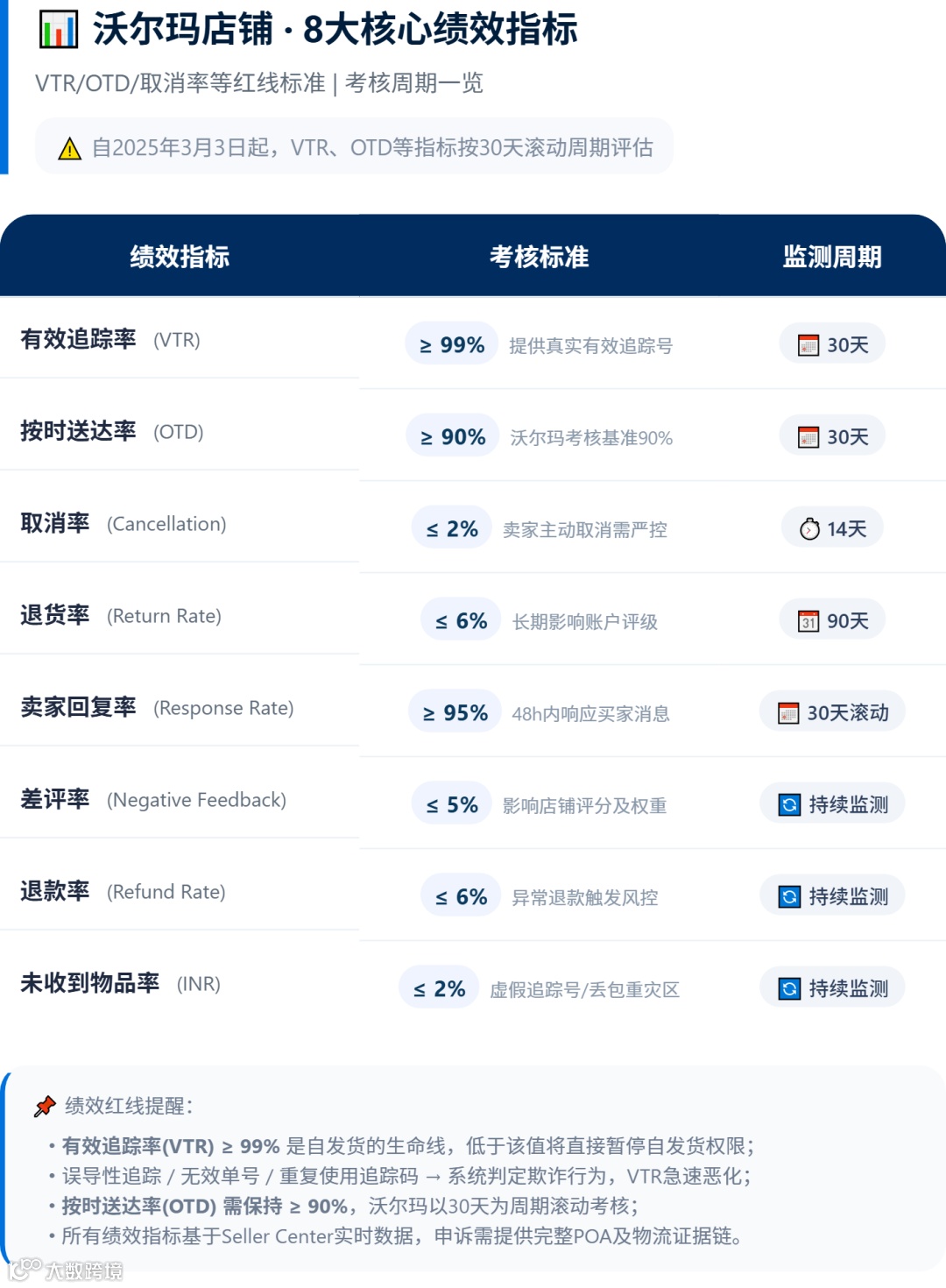This screenshot has height=1288, width=946.
Task: Click the ≥ 99% standard badge
Action: pyautogui.click(x=452, y=344)
